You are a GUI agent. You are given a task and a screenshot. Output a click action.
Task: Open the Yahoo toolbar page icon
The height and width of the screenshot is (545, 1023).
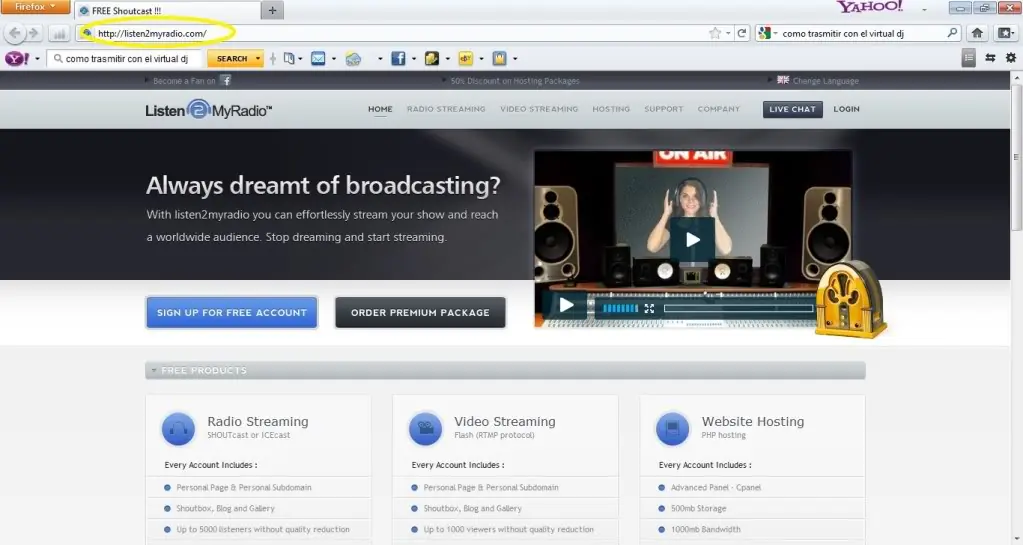(x=289, y=59)
